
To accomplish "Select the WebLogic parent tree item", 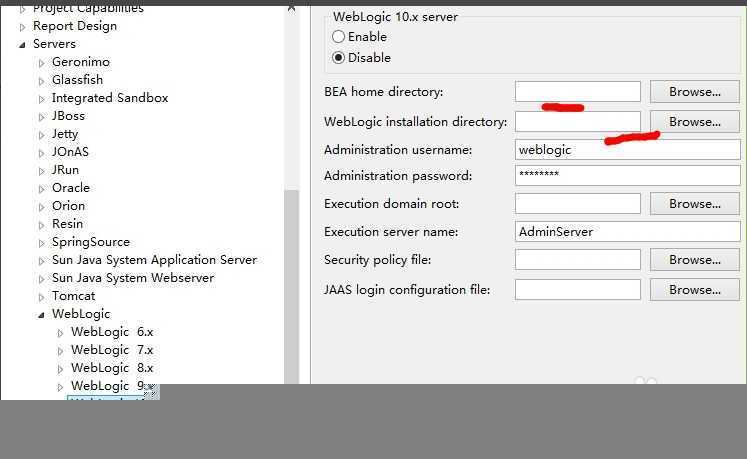I will click(81, 314).
